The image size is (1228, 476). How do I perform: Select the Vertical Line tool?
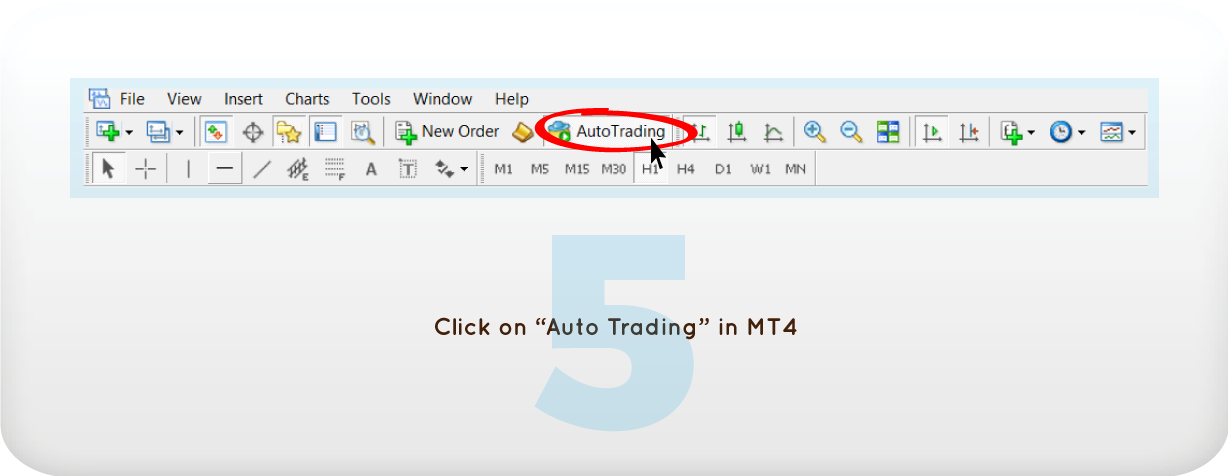coord(188,169)
